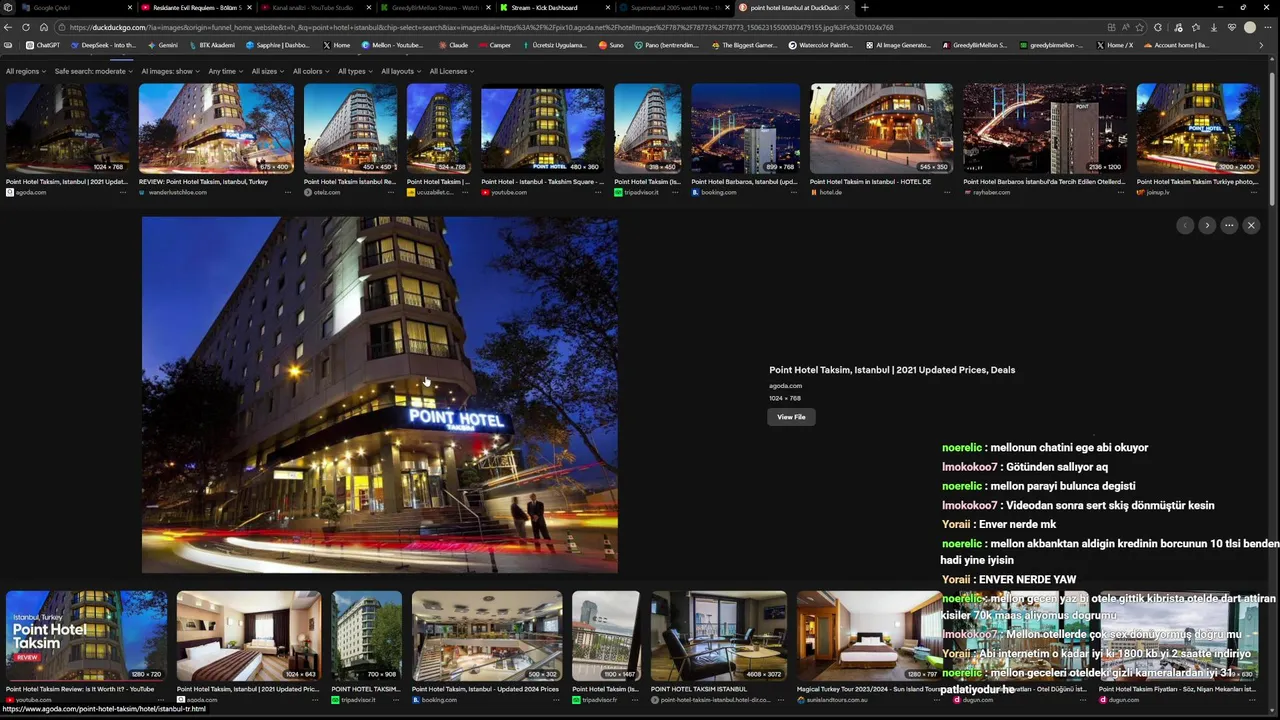1280x720 pixels.
Task: Open the browser profile avatar
Action: point(1250,27)
